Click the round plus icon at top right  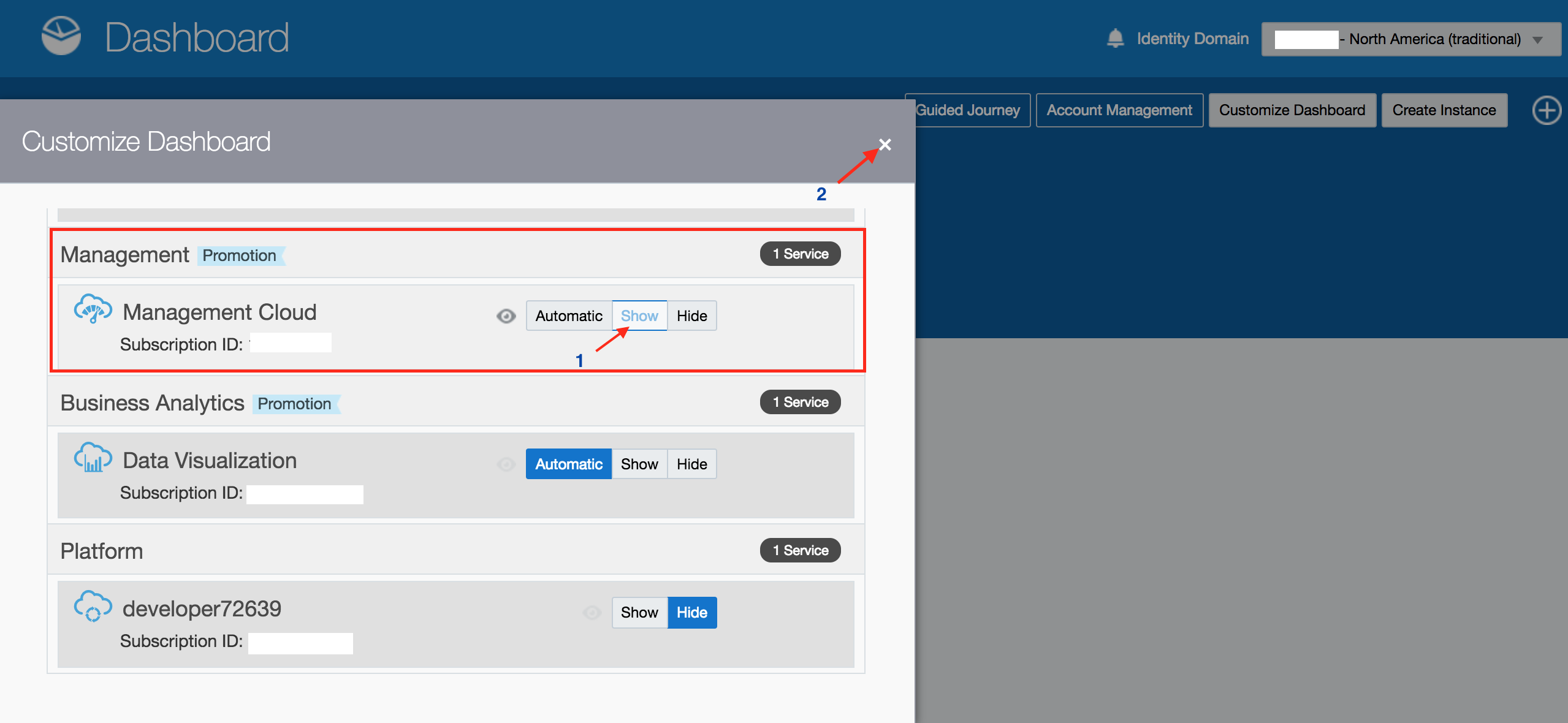click(1546, 111)
